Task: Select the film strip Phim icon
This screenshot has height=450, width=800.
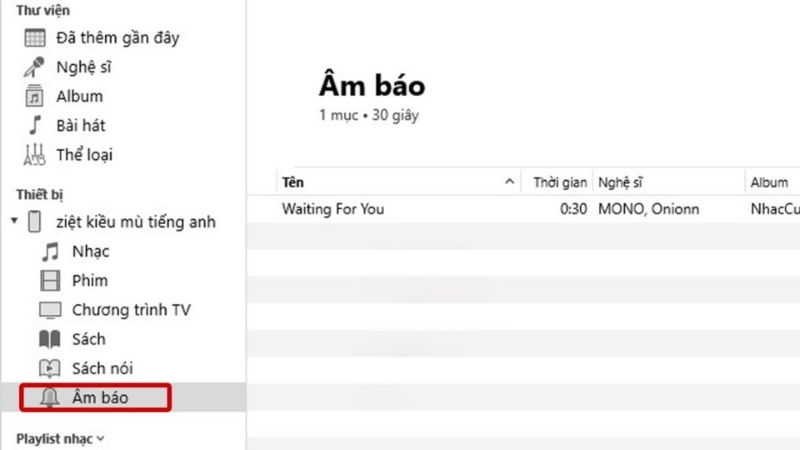Action: tap(50, 281)
